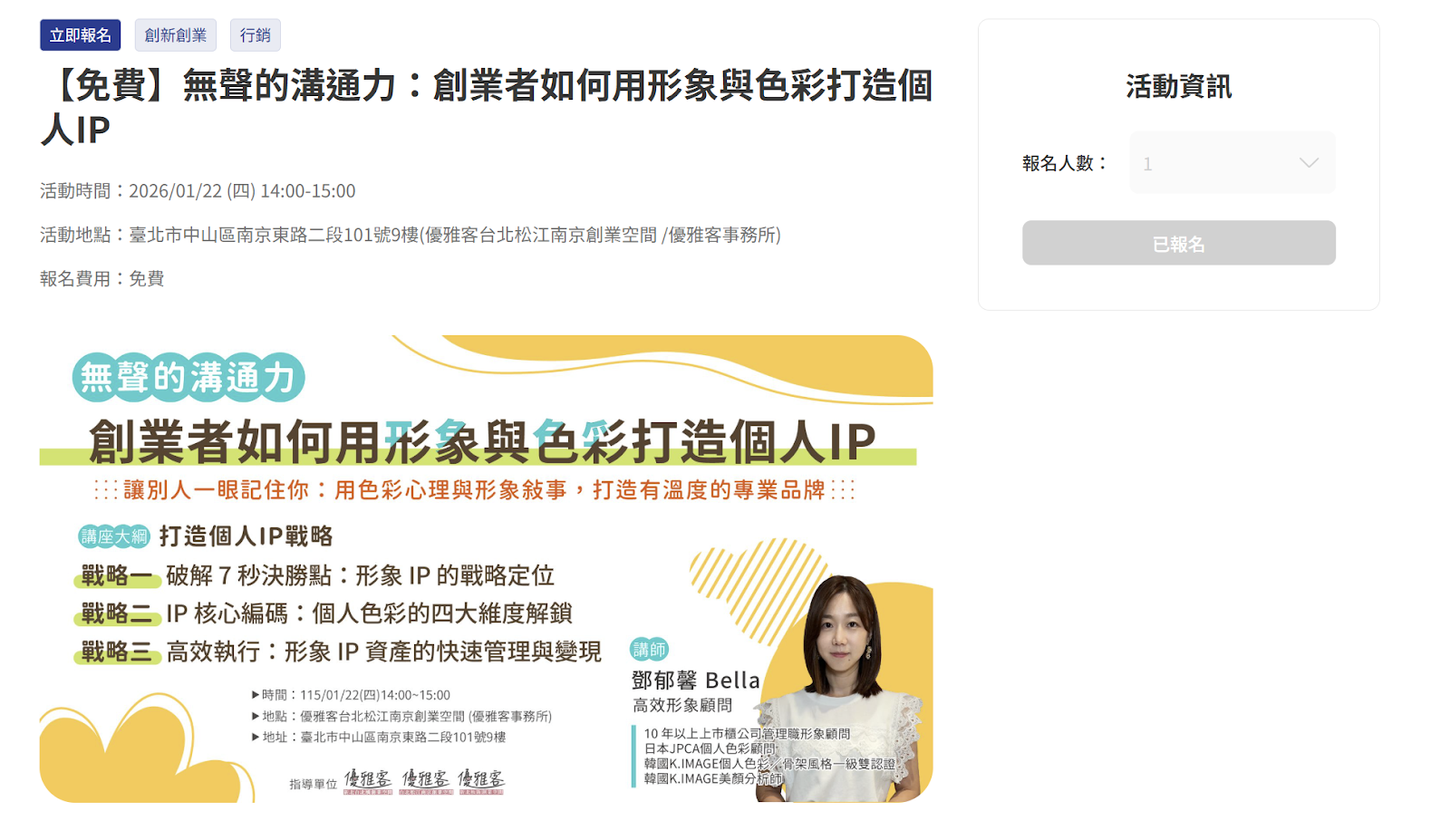Screen dimensions: 1450x840
Task: Click the speaker Bella's photo
Action: point(843,689)
